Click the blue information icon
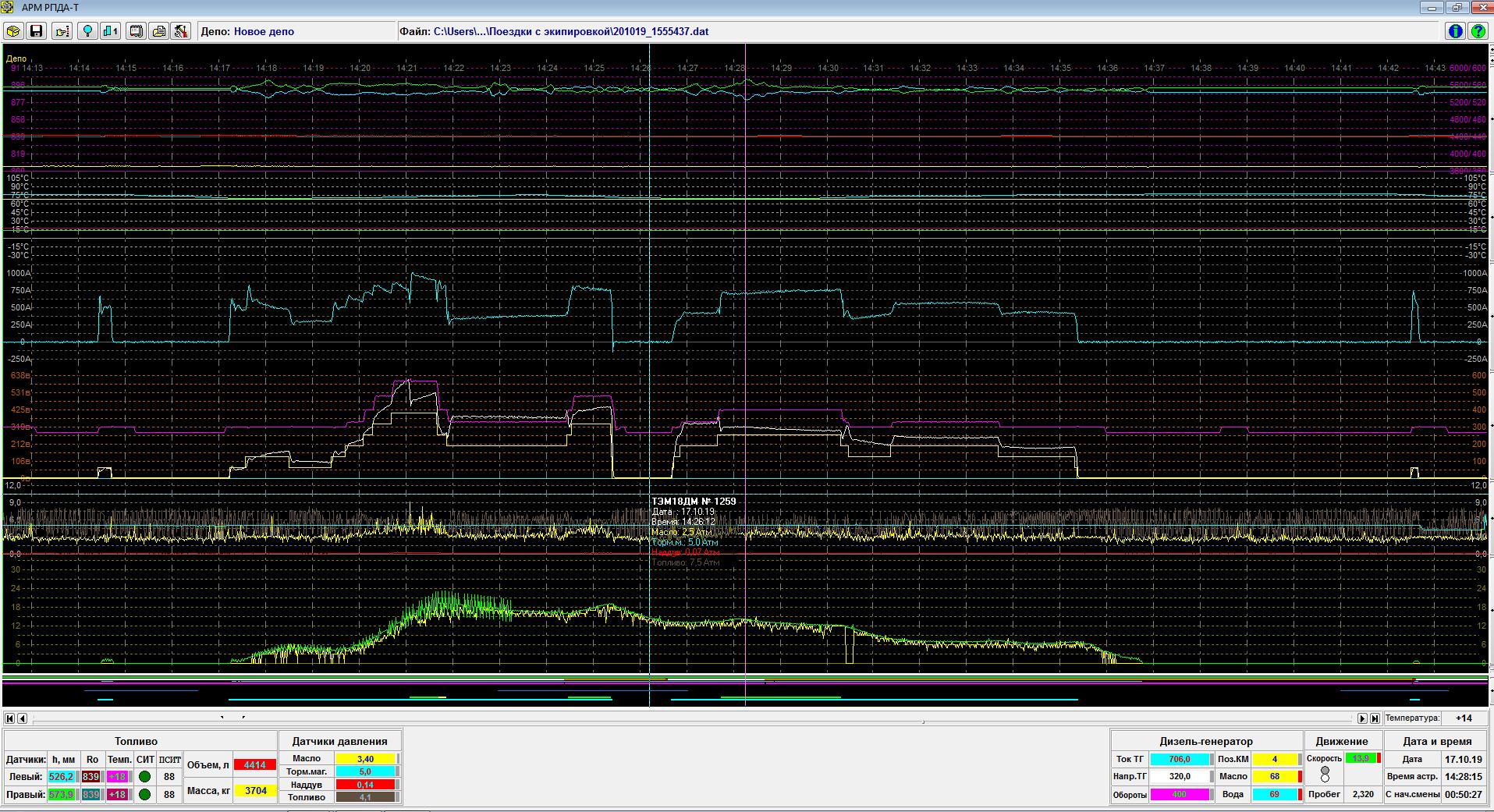Screen dimensions: 1494x812 pos(1455,31)
